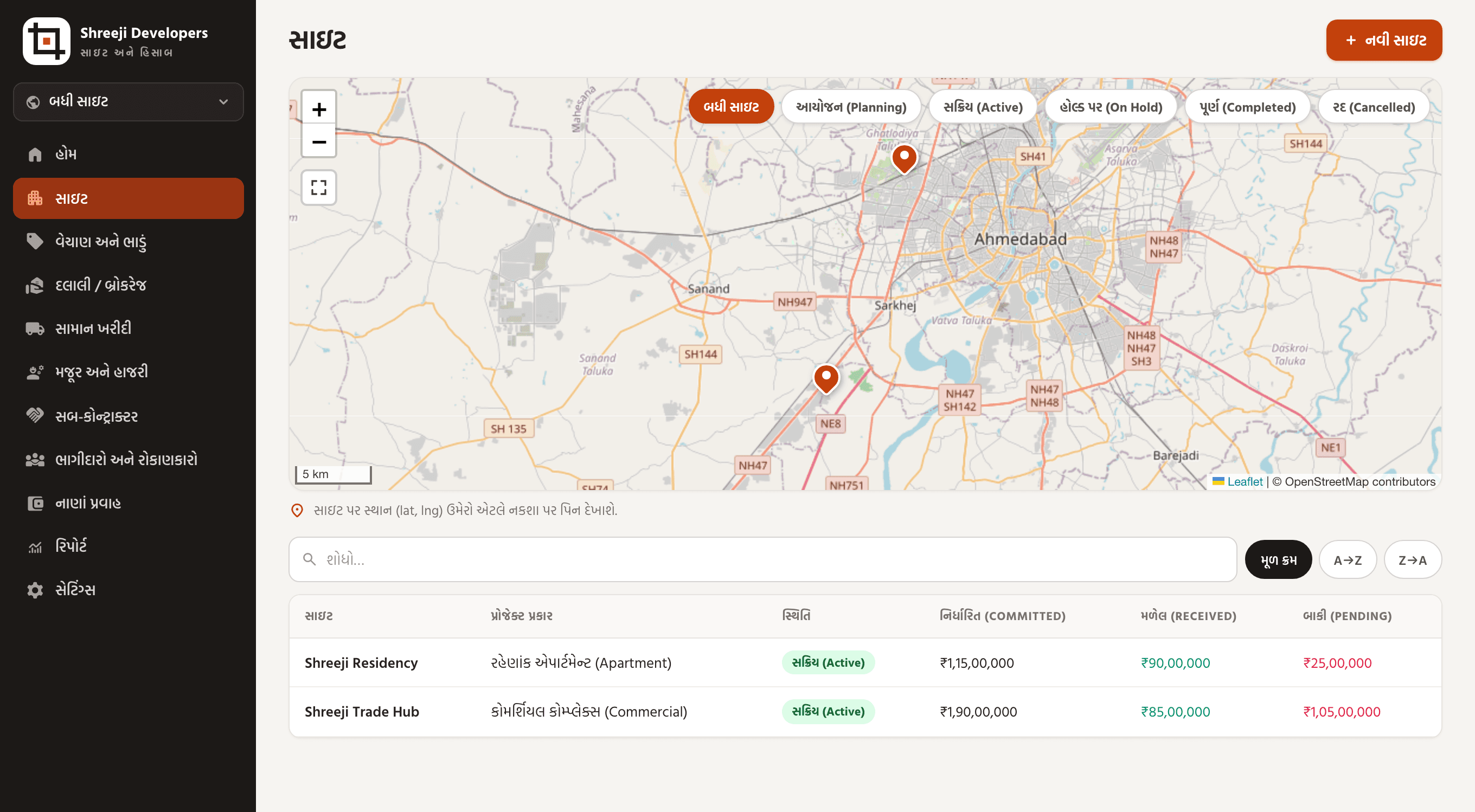1475x812 pixels.
Task: Sort the site list A→Z
Action: pos(1348,559)
